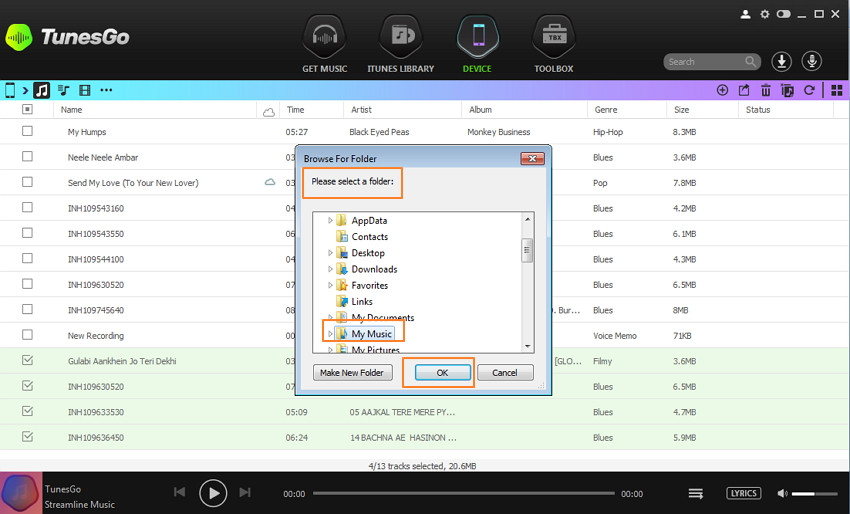Skip to the previous track
Image resolution: width=850 pixels, height=514 pixels.
(x=179, y=492)
